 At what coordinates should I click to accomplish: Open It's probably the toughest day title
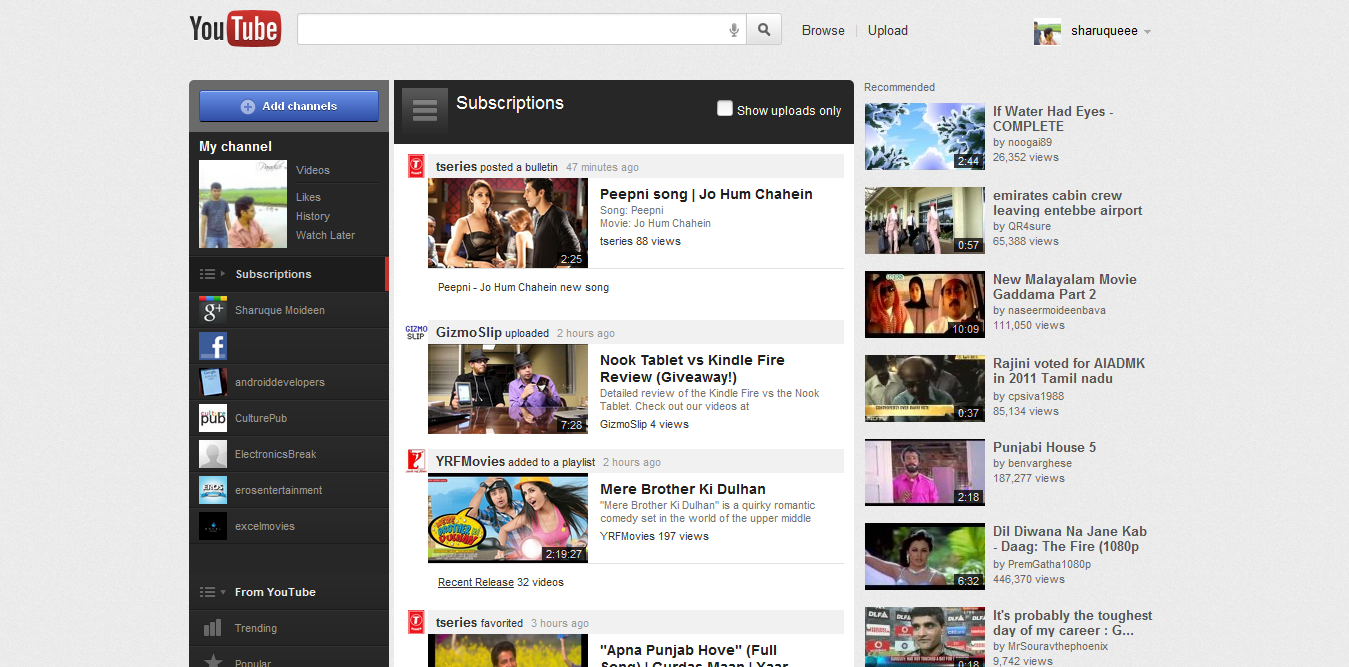pos(1073,623)
